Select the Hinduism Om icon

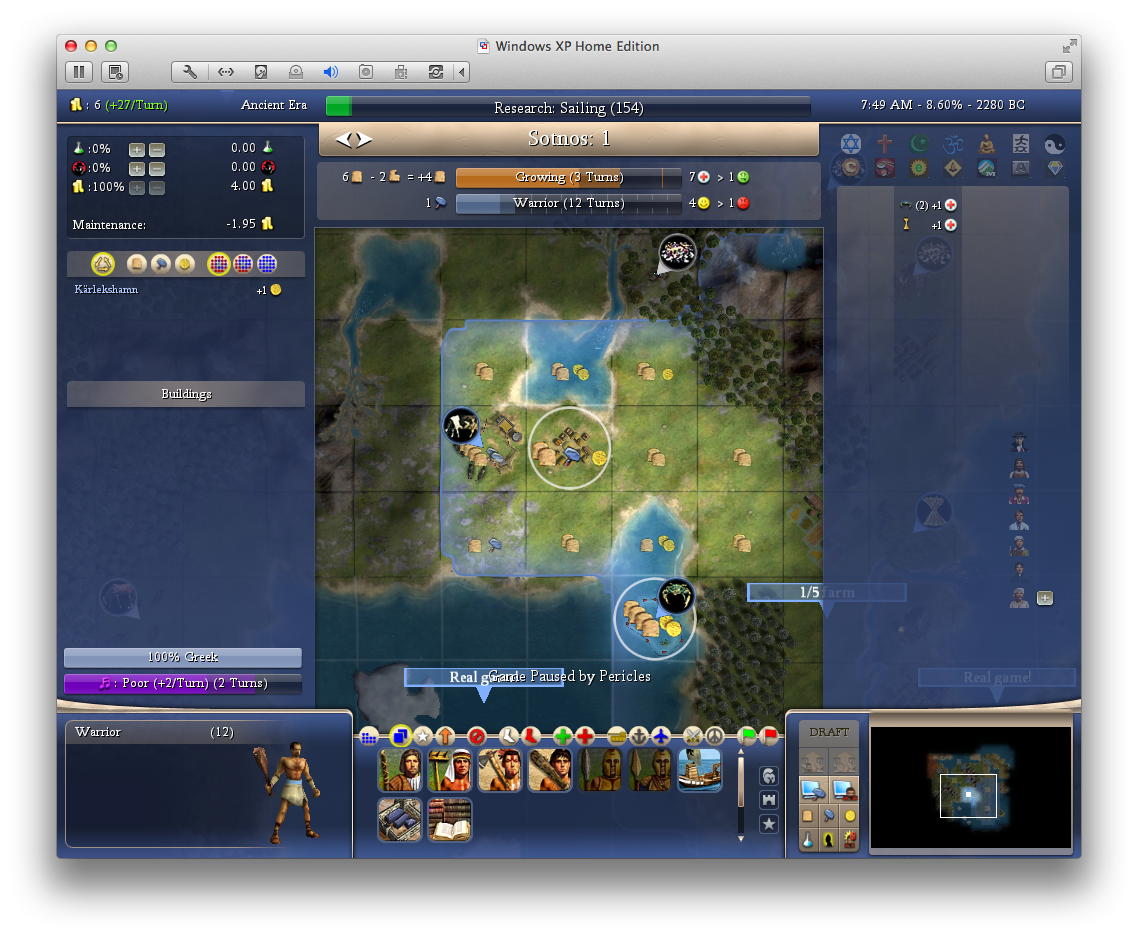click(953, 144)
